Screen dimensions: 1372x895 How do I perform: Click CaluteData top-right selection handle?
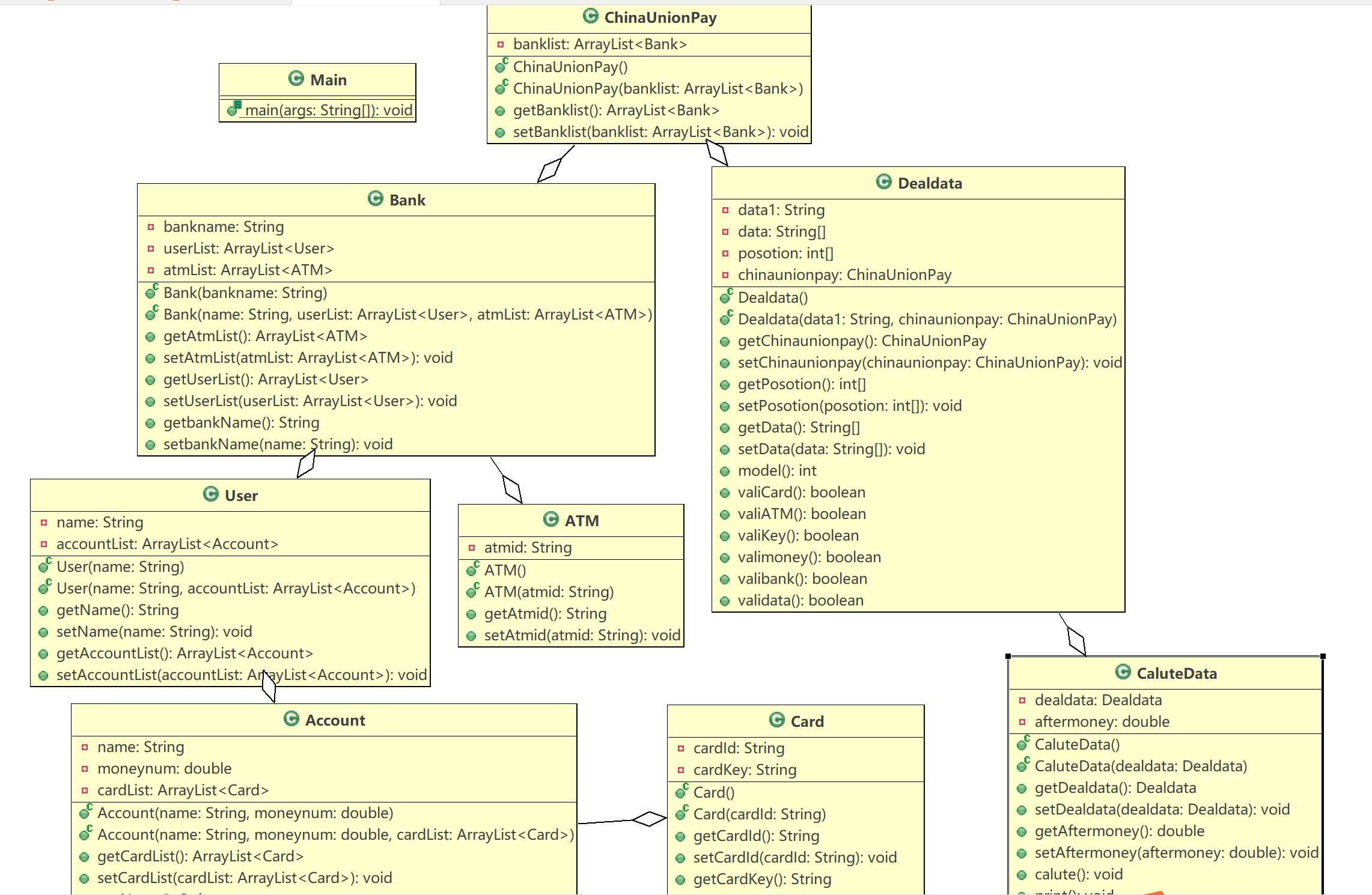pyautogui.click(x=1323, y=657)
